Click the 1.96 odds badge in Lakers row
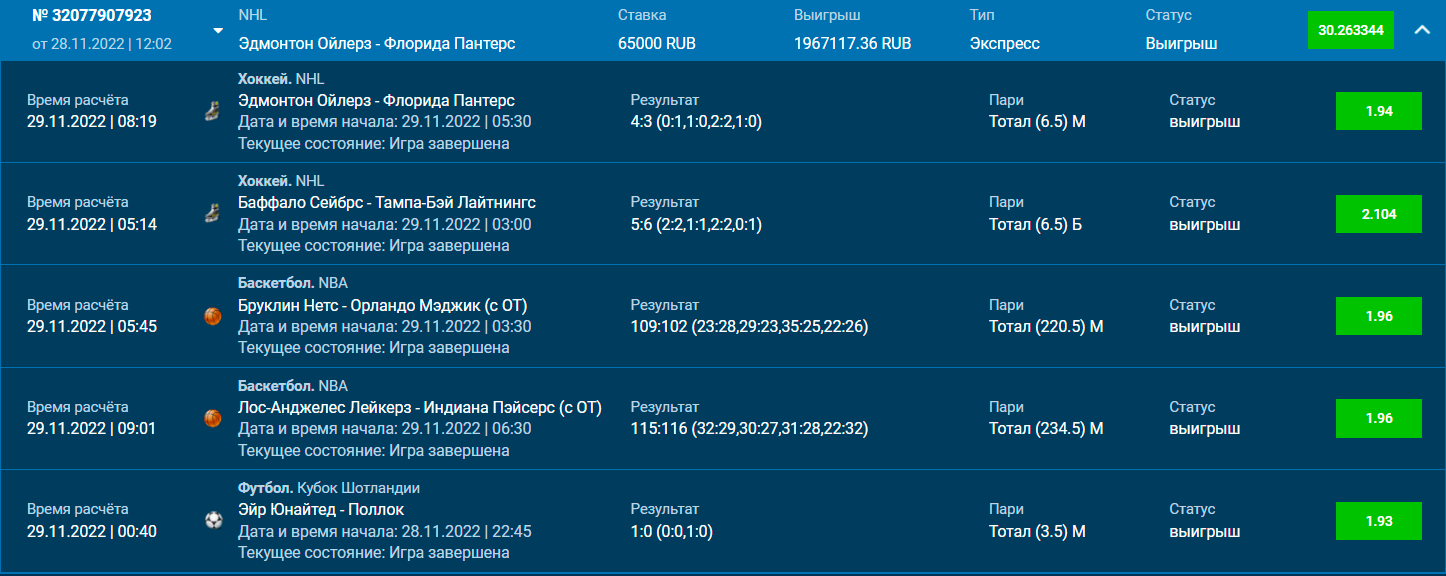Image resolution: width=1446 pixels, height=576 pixels. click(x=1379, y=418)
